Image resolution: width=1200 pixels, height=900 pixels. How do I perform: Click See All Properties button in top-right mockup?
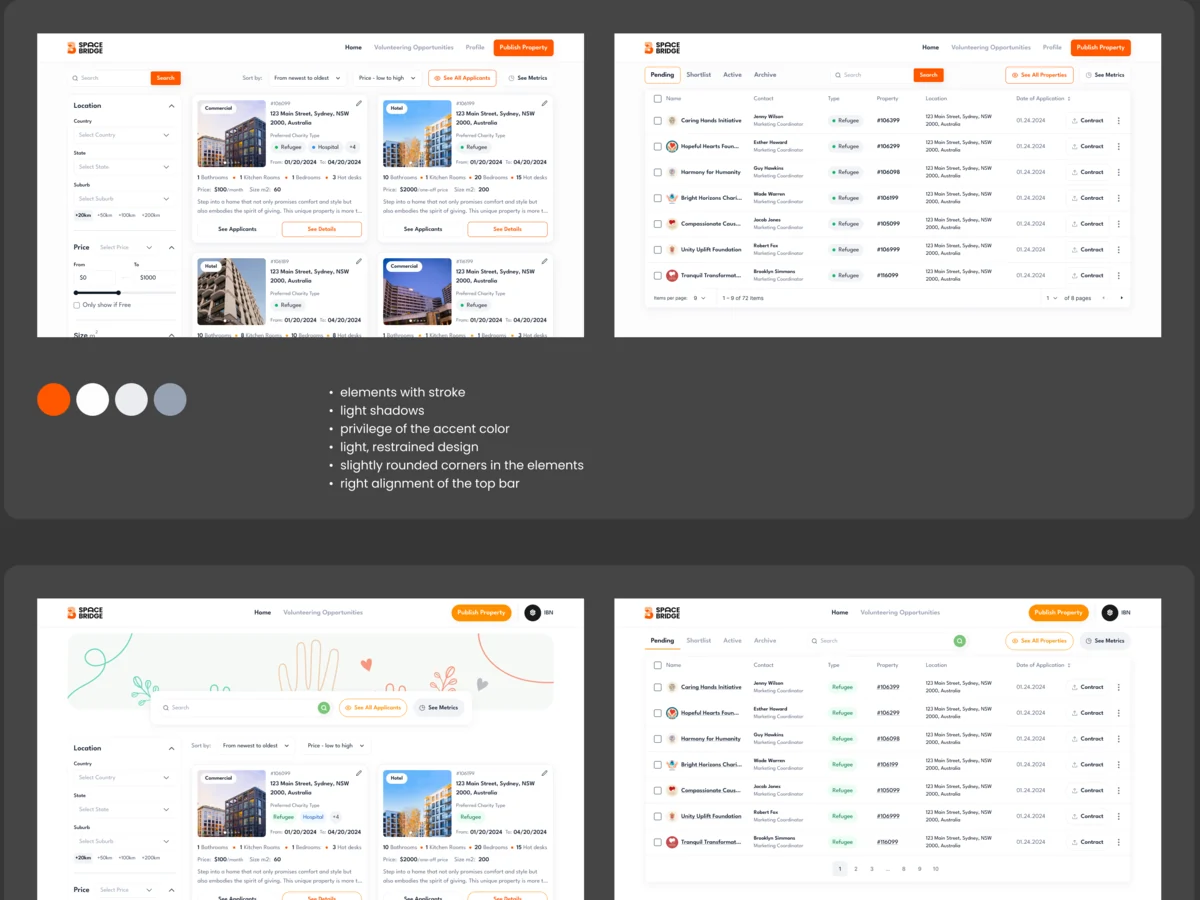pos(1039,75)
